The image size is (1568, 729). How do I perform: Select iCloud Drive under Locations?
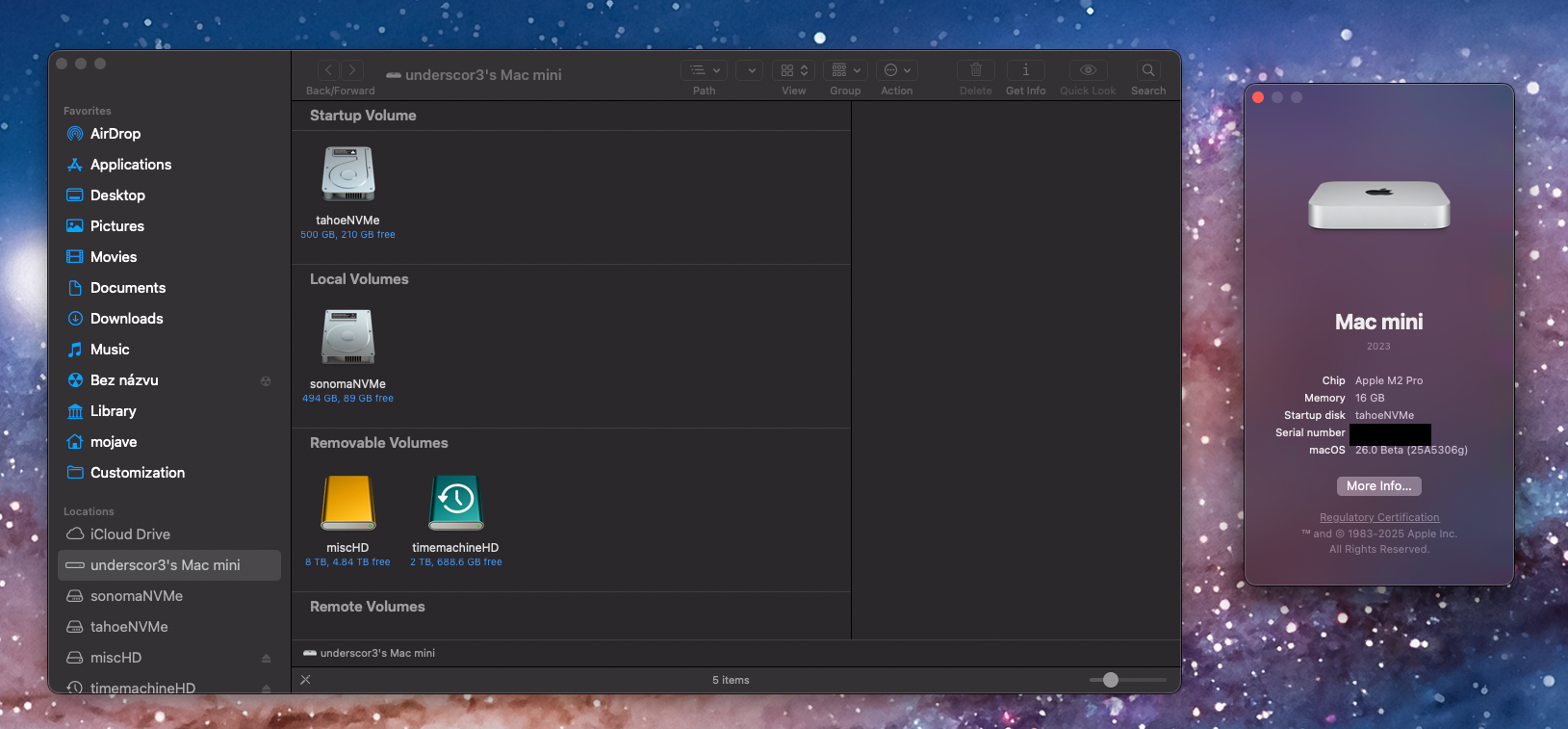tap(169, 534)
